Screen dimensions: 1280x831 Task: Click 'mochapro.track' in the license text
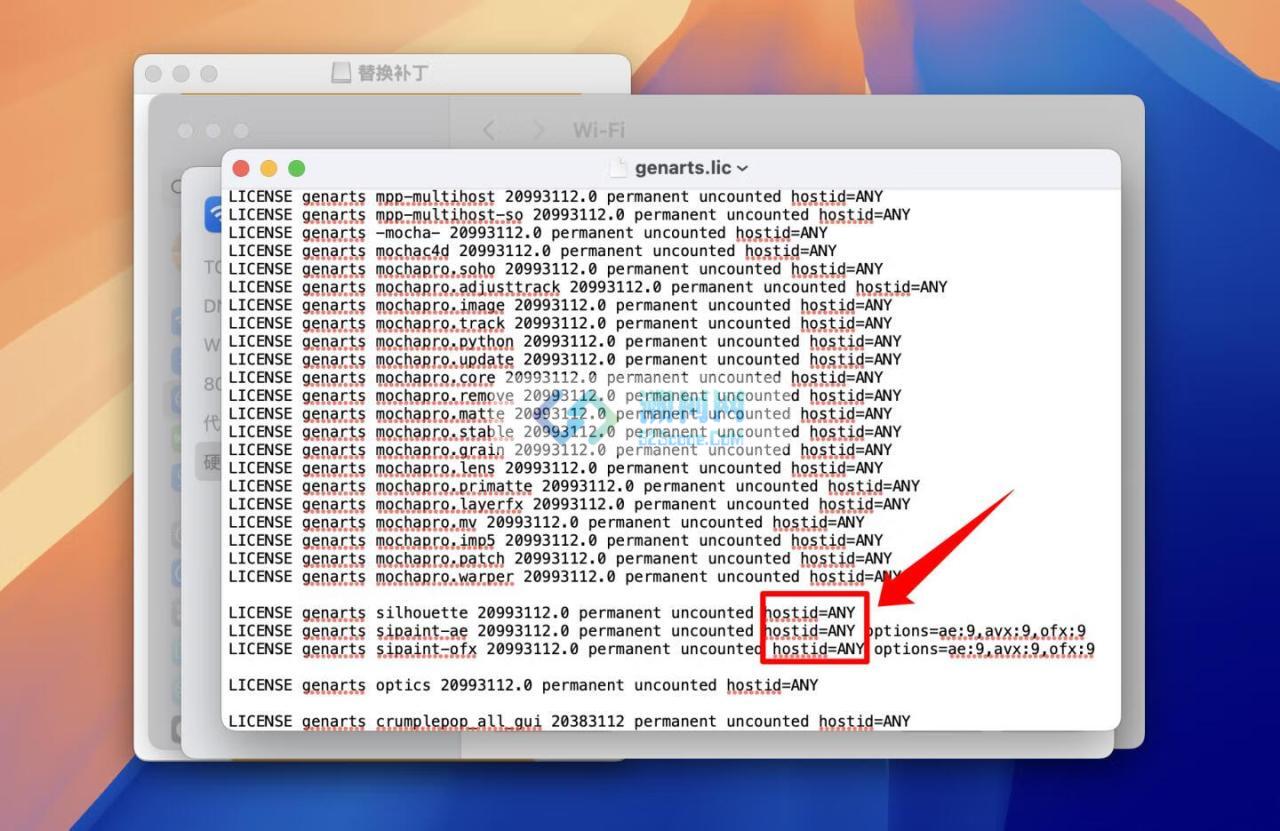[x=440, y=323]
